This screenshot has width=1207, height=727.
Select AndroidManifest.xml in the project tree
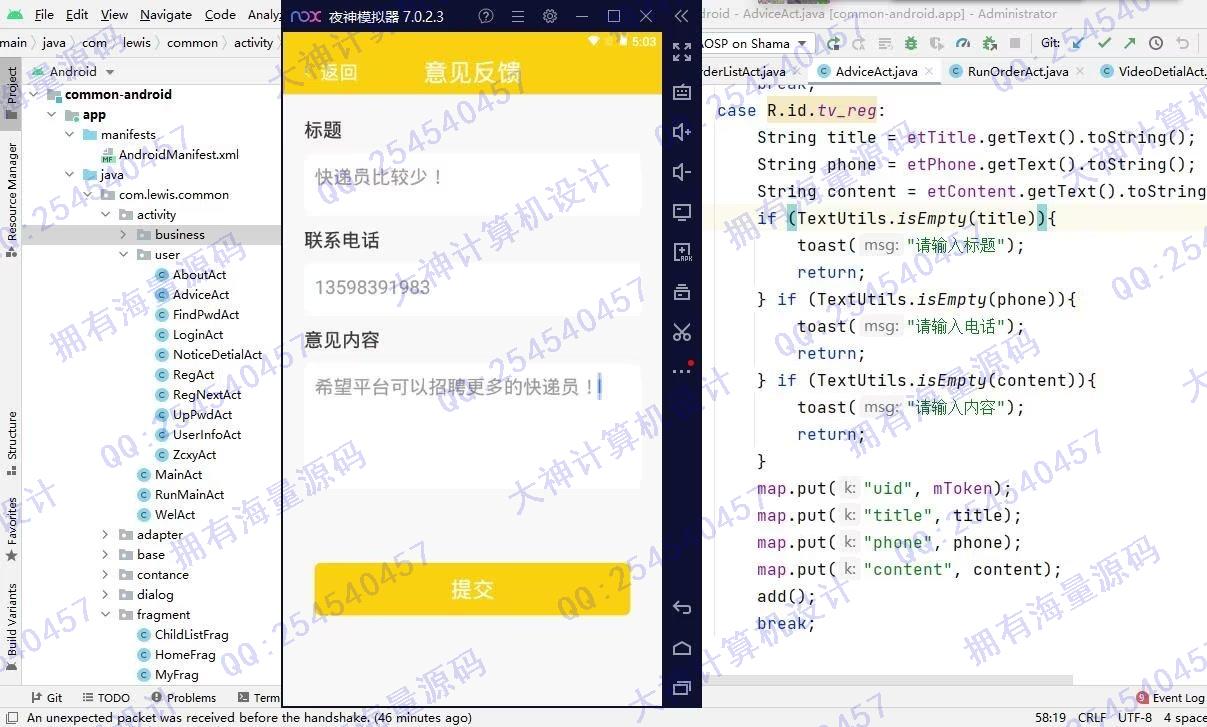(x=170, y=155)
